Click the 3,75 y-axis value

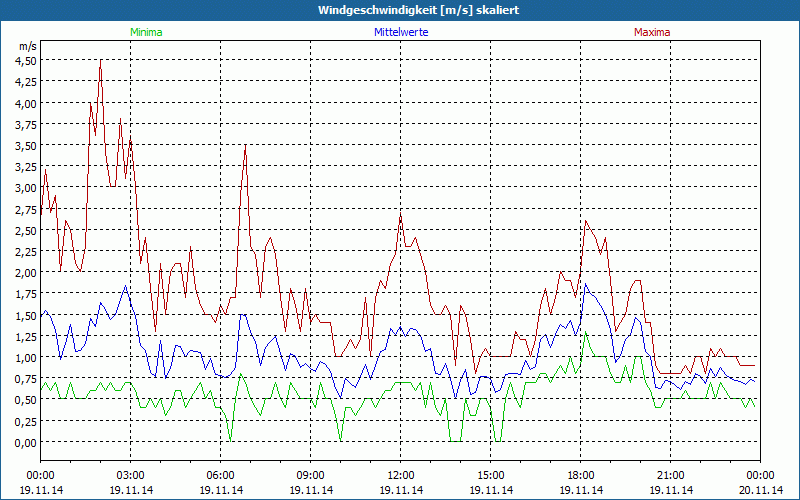pyautogui.click(x=26, y=124)
